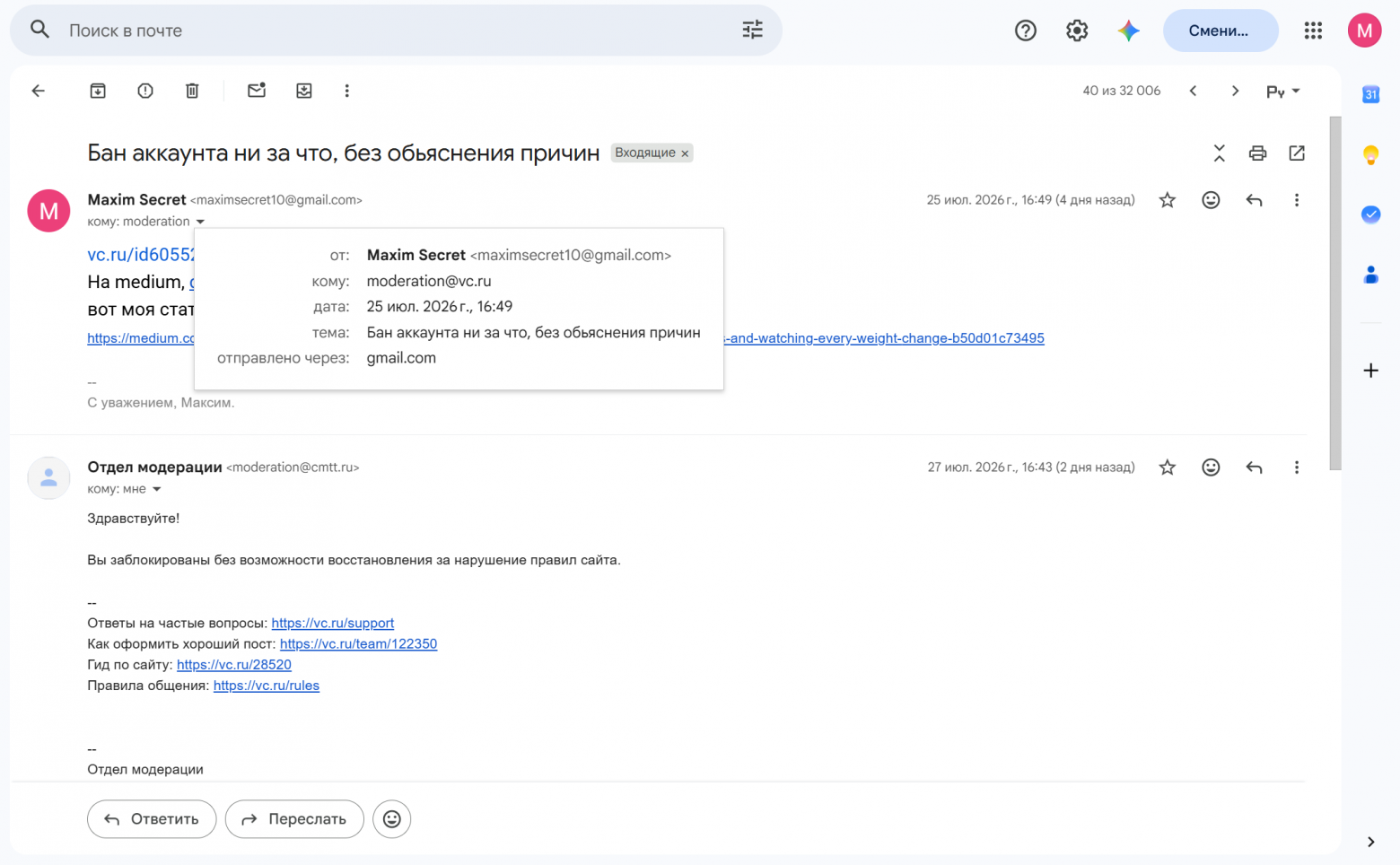Reply to Maxim Secret message icon
Image resolution: width=1400 pixels, height=865 pixels.
(x=1255, y=200)
